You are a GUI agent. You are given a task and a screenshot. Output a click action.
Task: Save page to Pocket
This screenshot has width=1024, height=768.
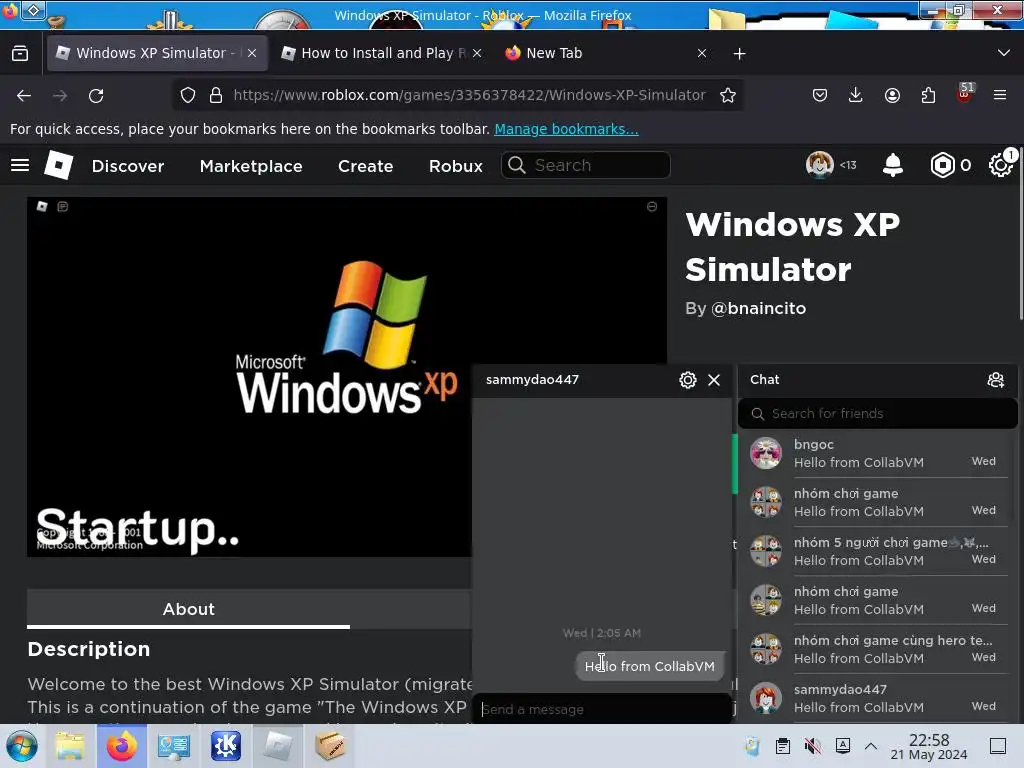tap(820, 95)
